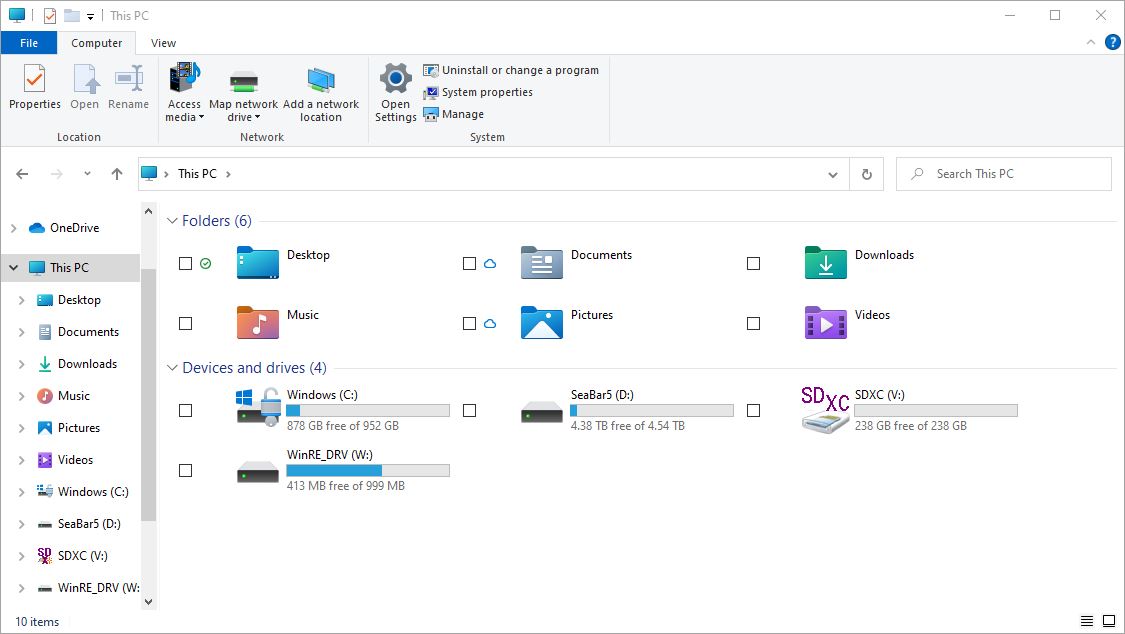This screenshot has width=1125, height=634.
Task: Tick the checkbox beside Windows (C:)
Action: [x=185, y=410]
